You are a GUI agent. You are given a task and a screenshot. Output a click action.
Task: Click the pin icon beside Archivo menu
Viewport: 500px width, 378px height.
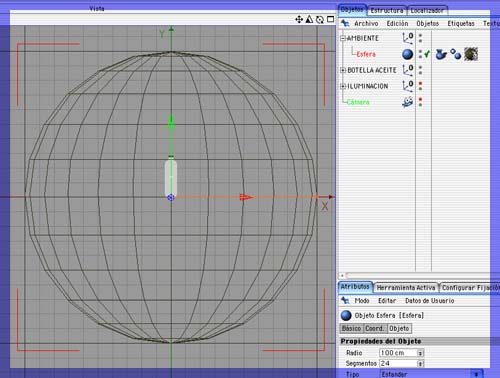coord(345,23)
